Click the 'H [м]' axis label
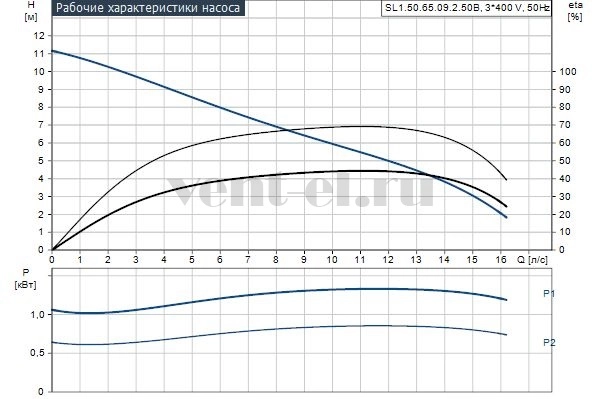This screenshot has height=399, width=600. click(x=31, y=10)
